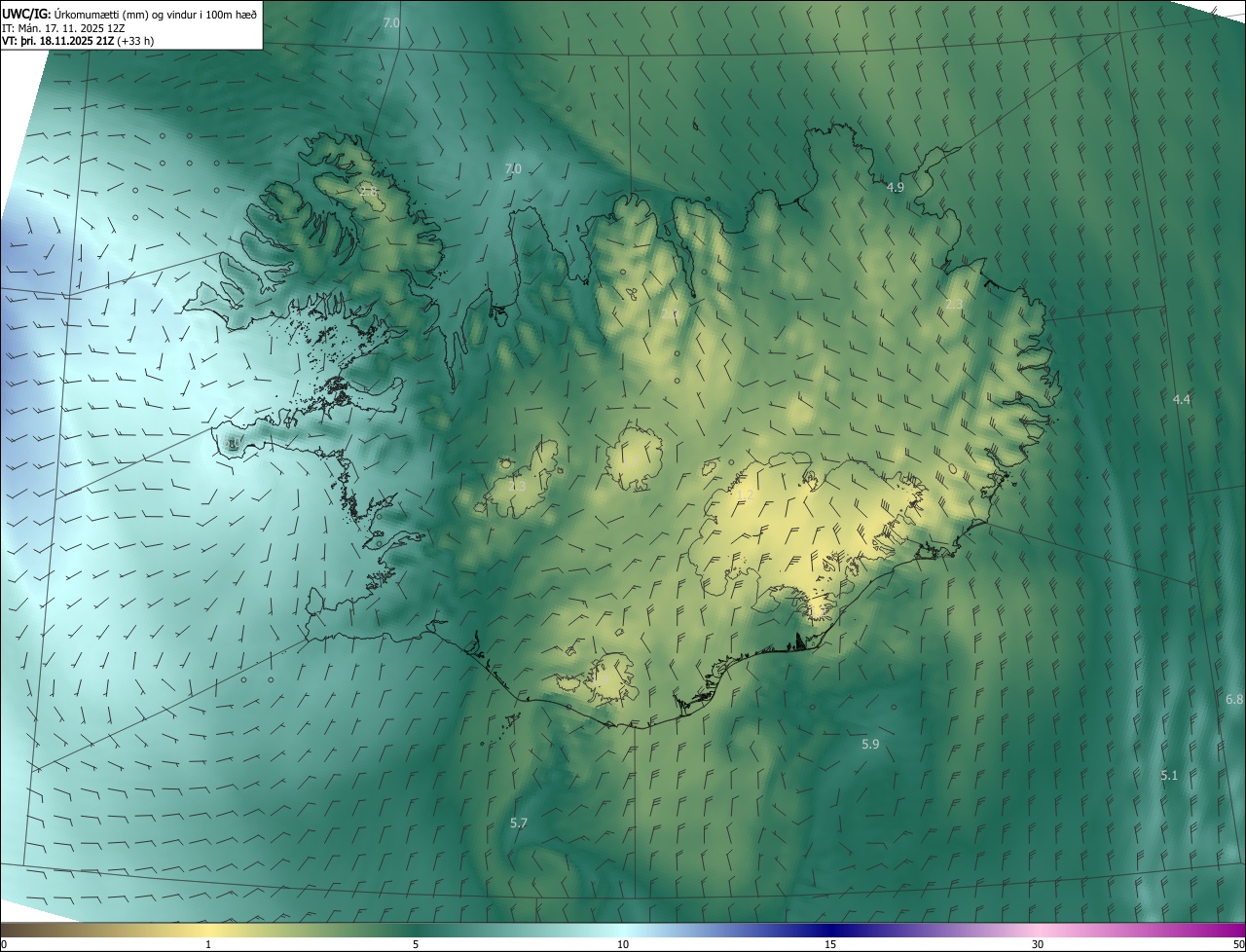The image size is (1246, 952).
Task: Click the 4.4 value over the sea
Action: click(x=1182, y=400)
